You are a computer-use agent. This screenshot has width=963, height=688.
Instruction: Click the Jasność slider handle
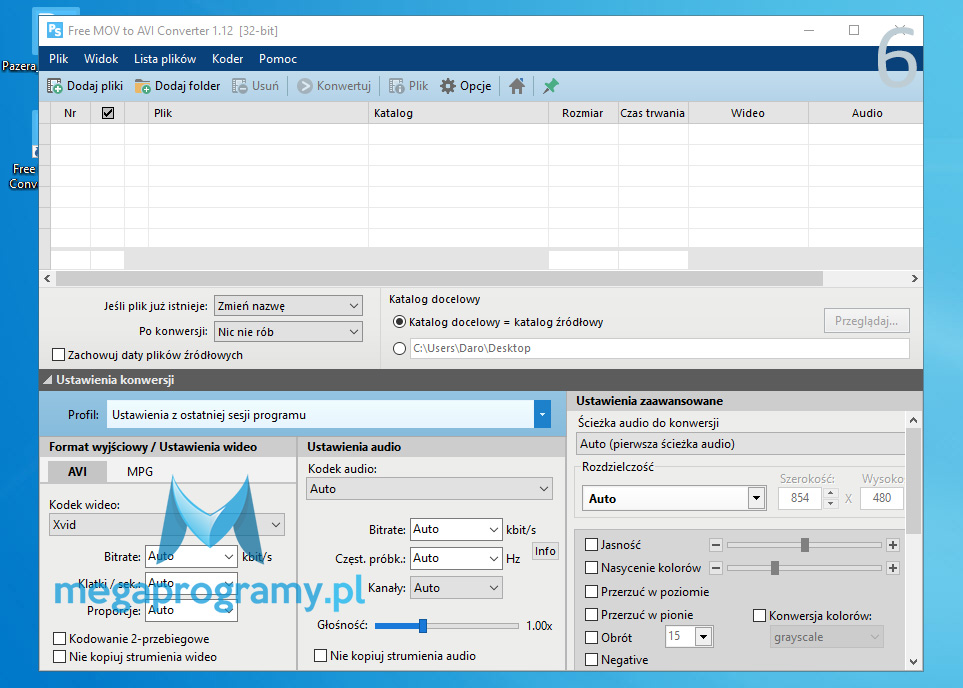pyautogui.click(x=805, y=545)
